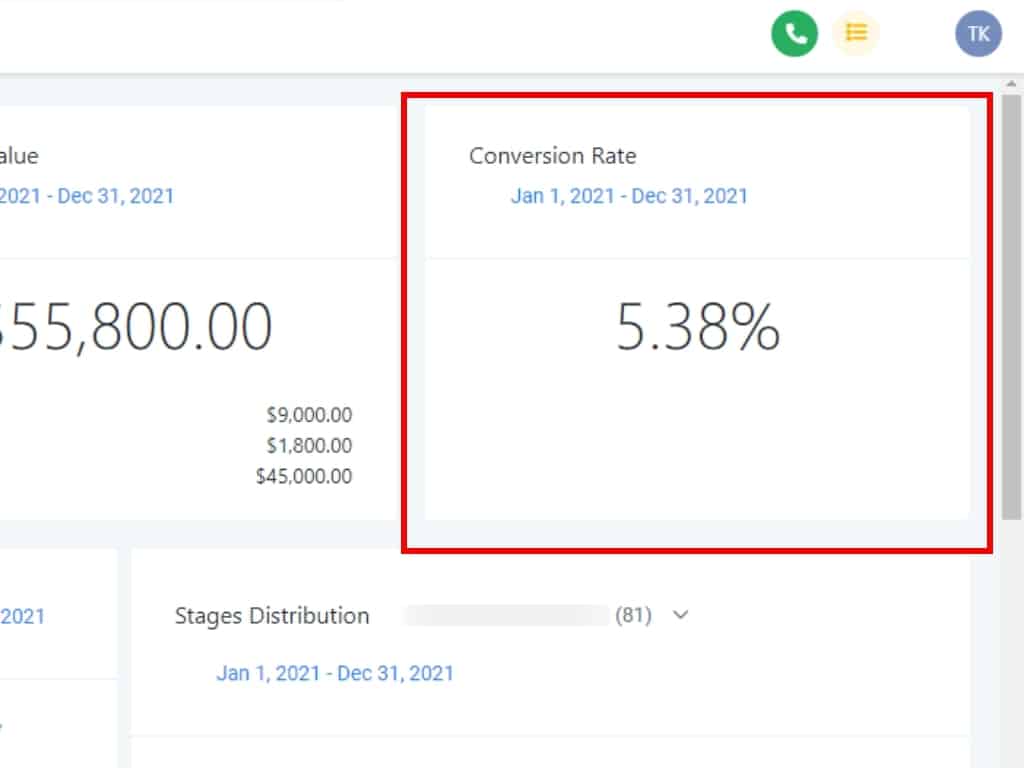The image size is (1024, 768).
Task: Expand the Stages Distribution chevron dropdown
Action: 681,615
